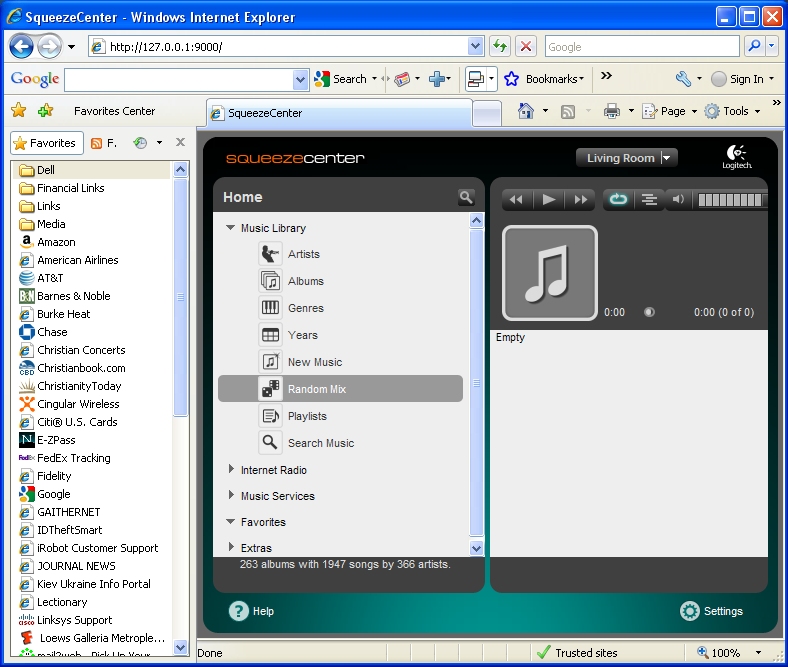Browse music by Genres
Image resolution: width=788 pixels, height=667 pixels.
pos(305,308)
